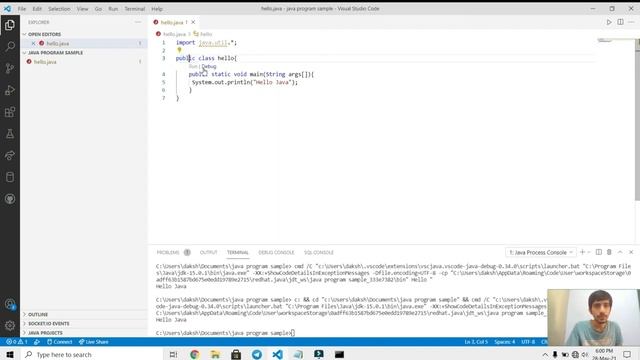Go to line via Ln, Col indicator

tap(476, 342)
